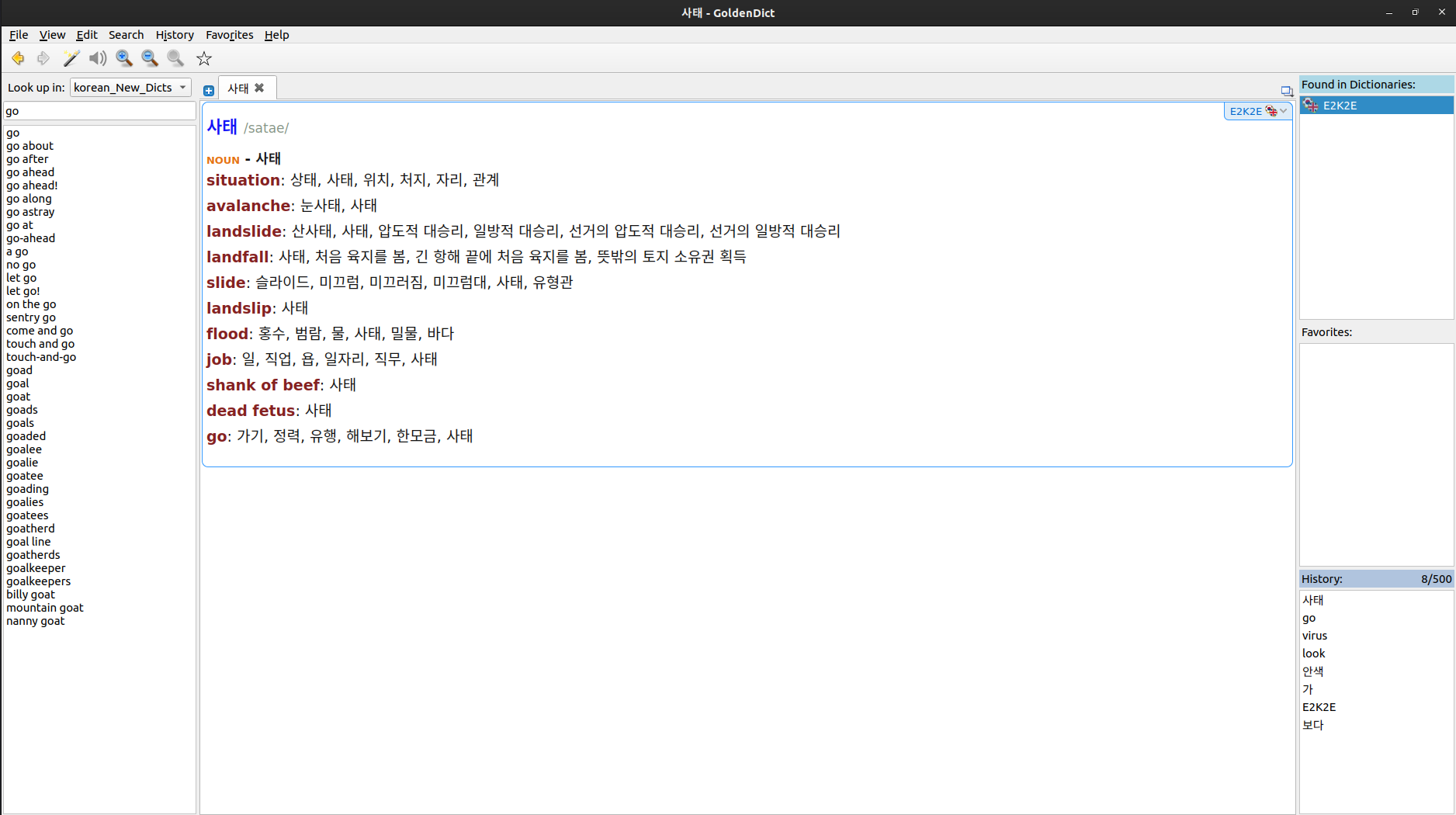This screenshot has height=815, width=1456.
Task: Collapse the E2K2E article header arrow
Action: click(1284, 111)
